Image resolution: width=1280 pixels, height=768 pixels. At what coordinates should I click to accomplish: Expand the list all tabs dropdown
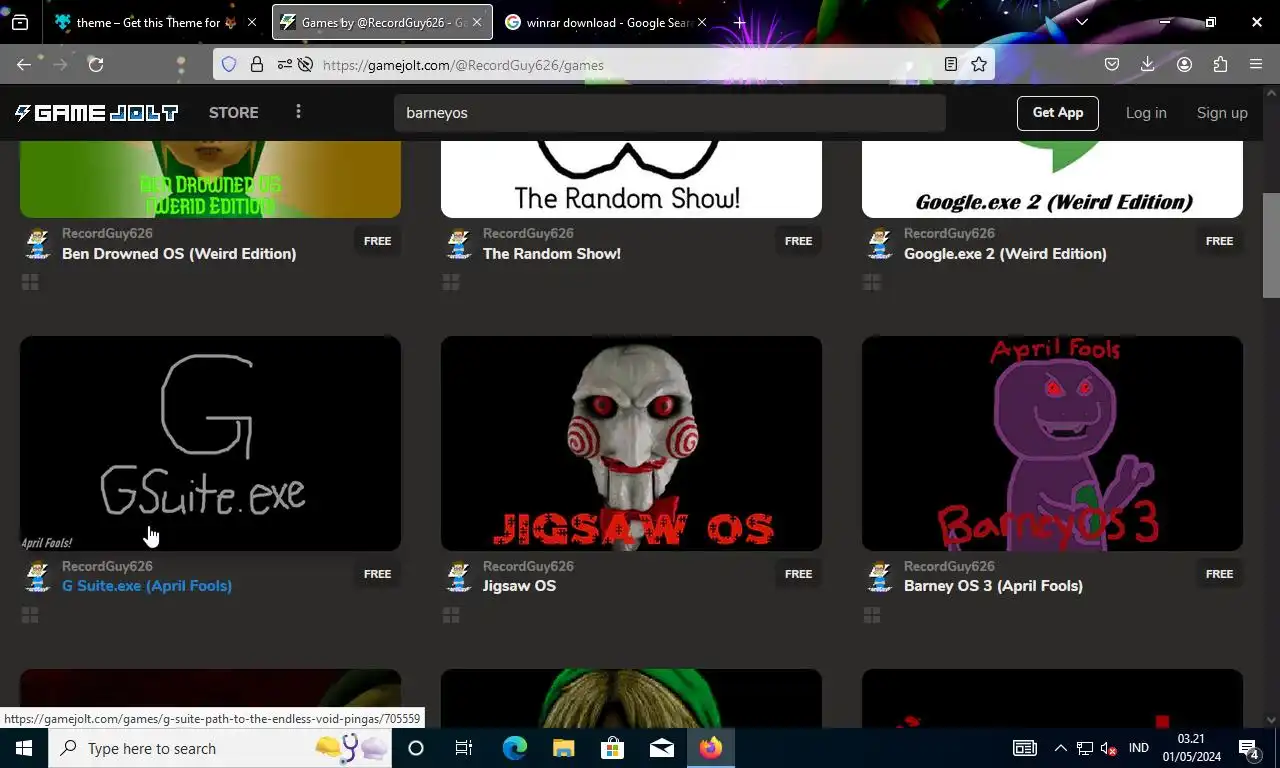click(1081, 22)
